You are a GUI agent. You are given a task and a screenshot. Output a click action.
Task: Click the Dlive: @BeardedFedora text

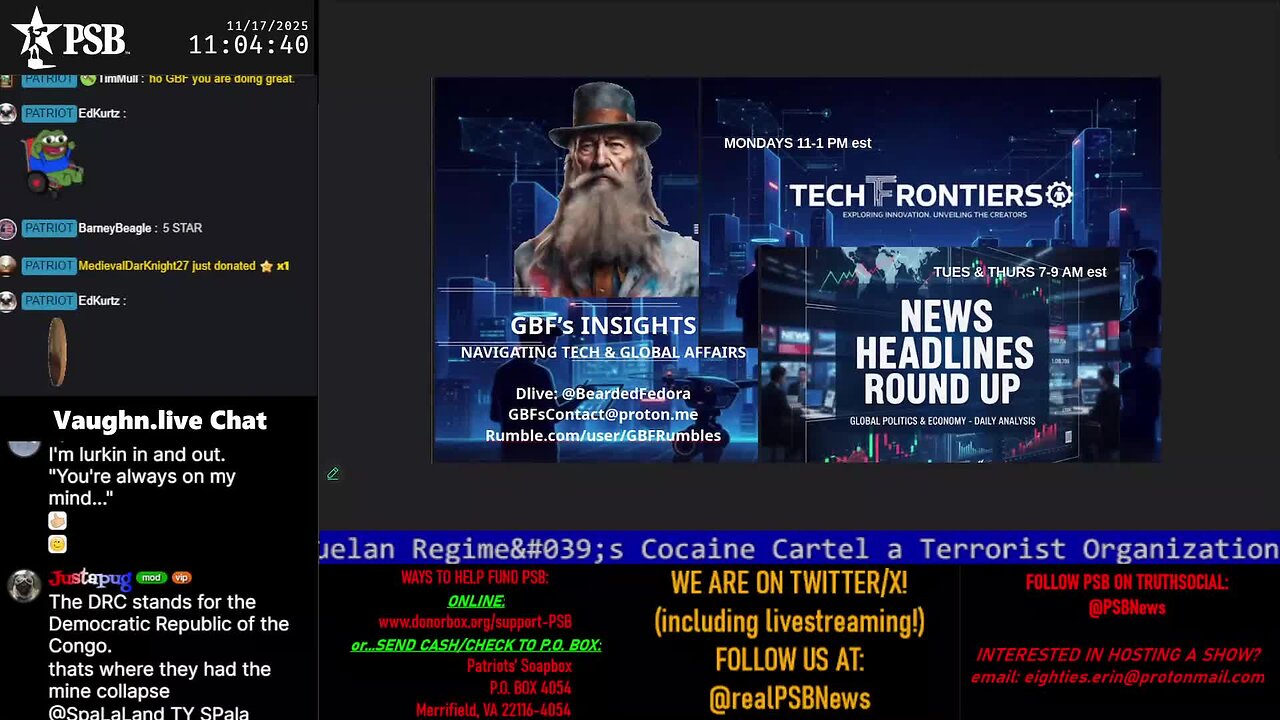603,393
